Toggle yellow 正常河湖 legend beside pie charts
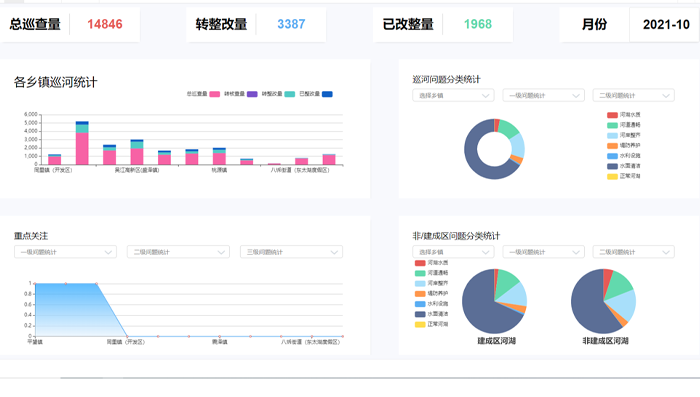 tap(432, 324)
